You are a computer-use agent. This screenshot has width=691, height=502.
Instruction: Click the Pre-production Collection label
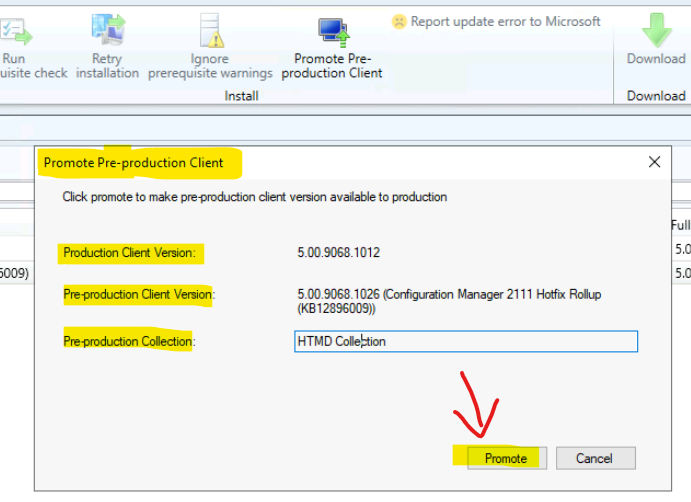click(x=129, y=341)
